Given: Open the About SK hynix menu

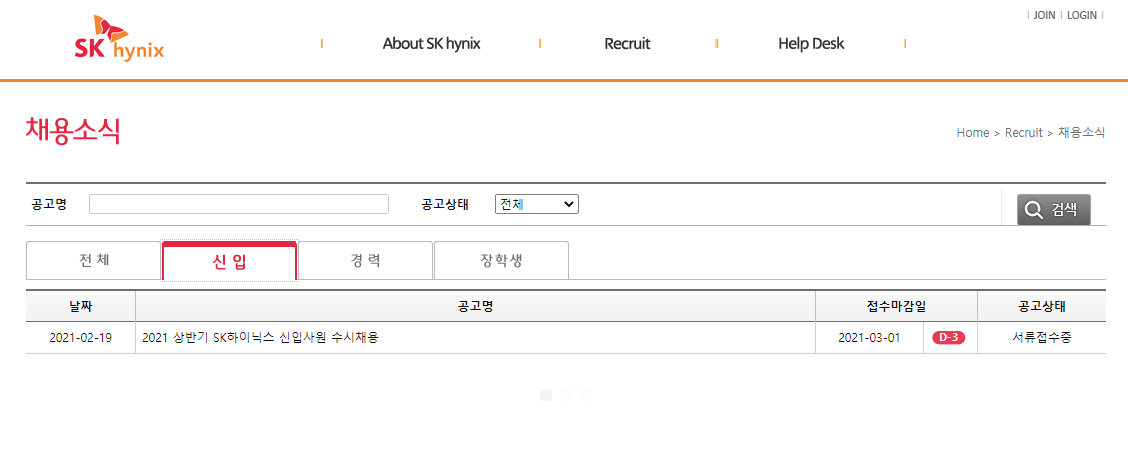Looking at the screenshot, I should (x=431, y=44).
